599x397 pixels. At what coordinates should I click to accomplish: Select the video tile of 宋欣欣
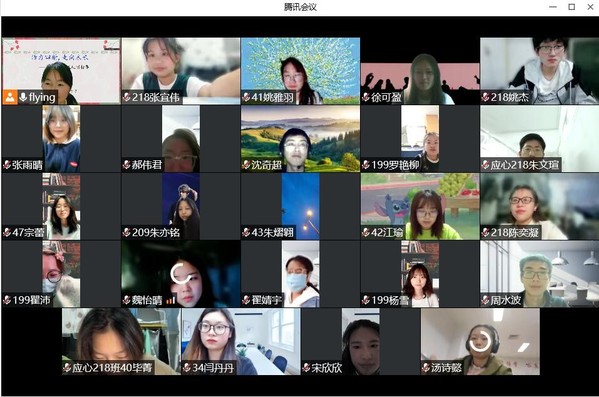point(360,342)
